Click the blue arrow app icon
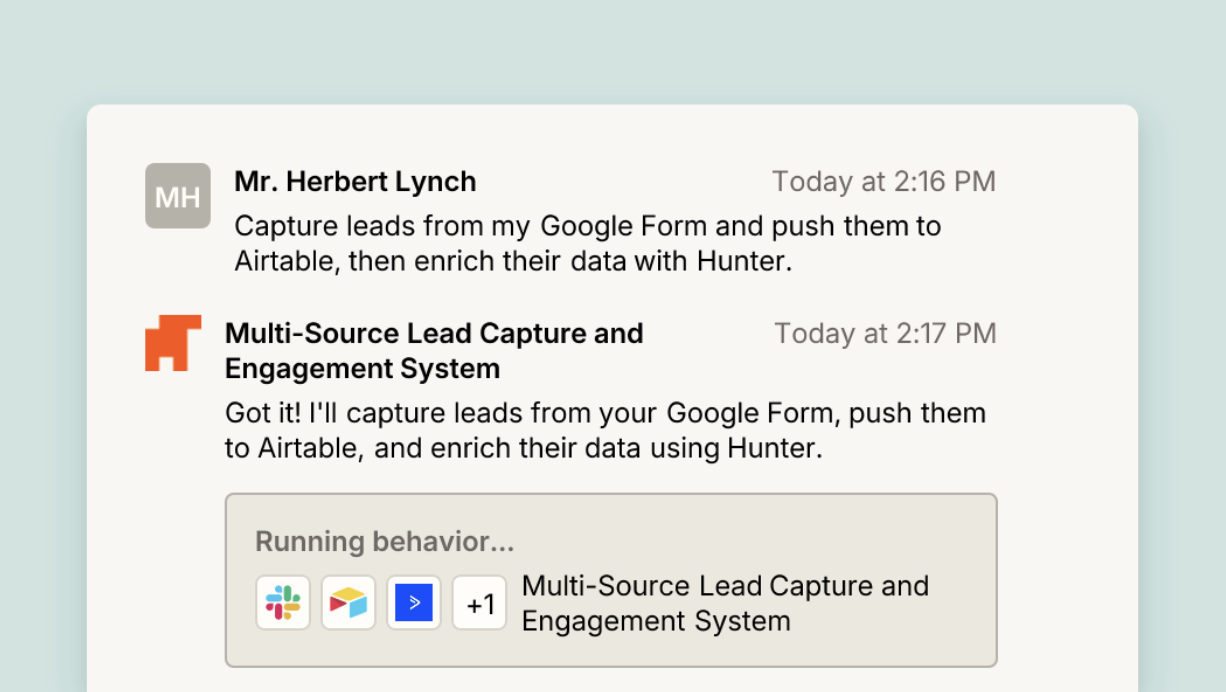1226x692 pixels. coord(414,603)
